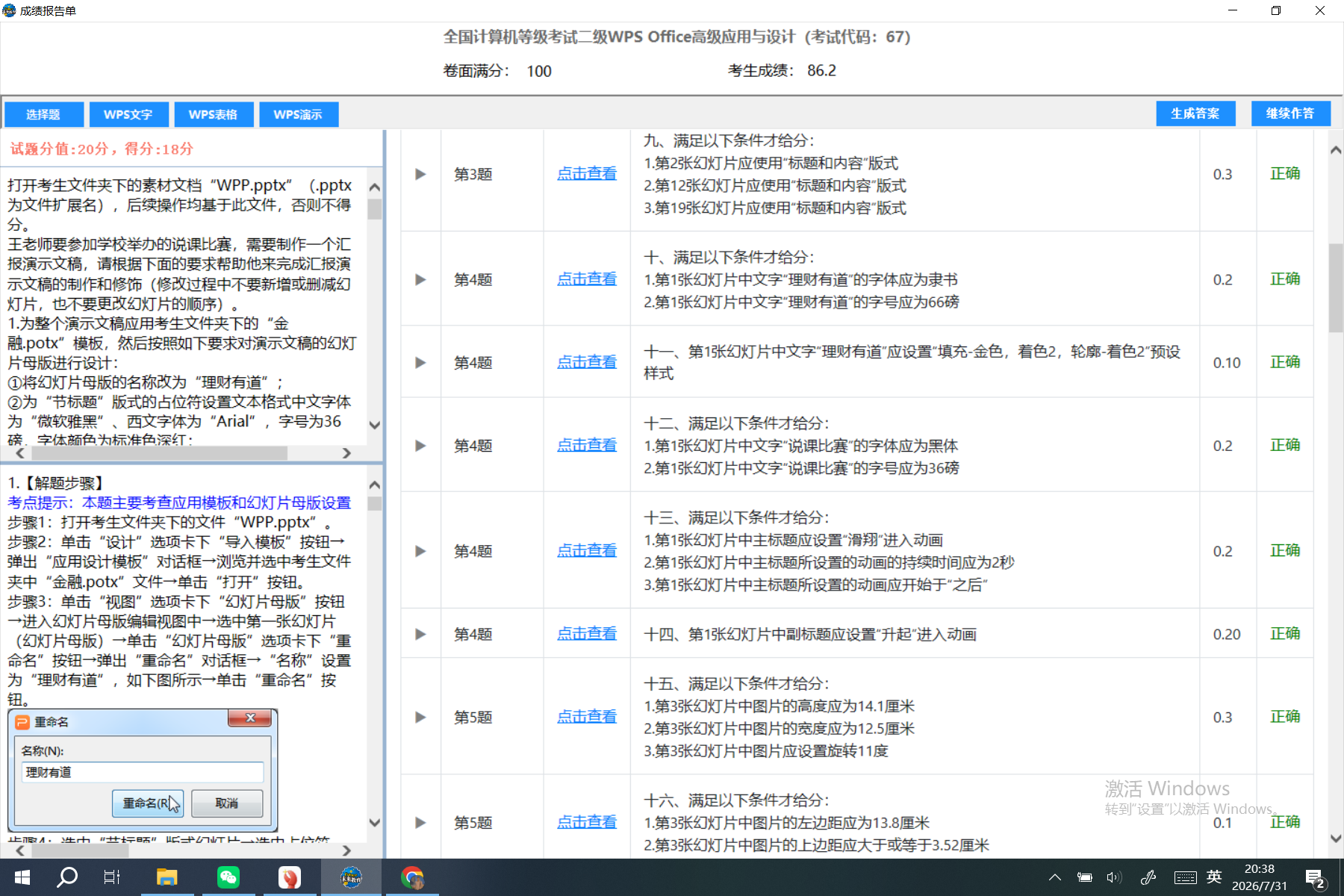Click the 卷面满分 value 100
1344x896 pixels.
tap(539, 72)
